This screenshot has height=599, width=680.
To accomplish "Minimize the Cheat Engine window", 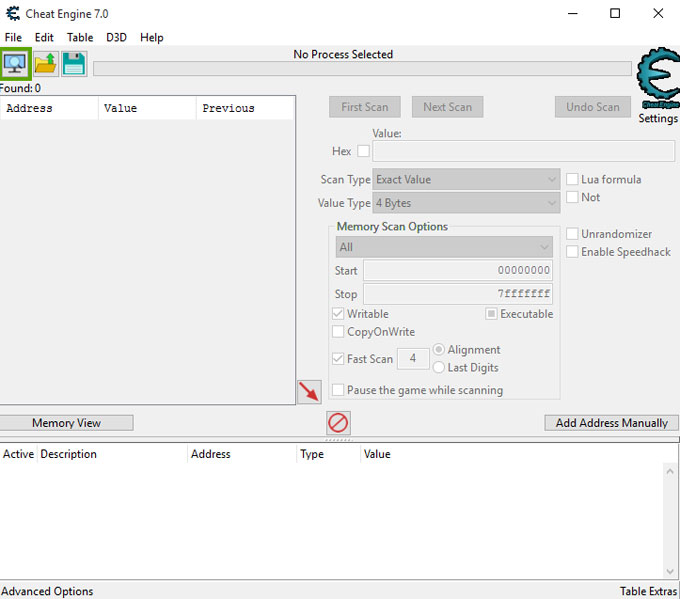I will pos(573,13).
